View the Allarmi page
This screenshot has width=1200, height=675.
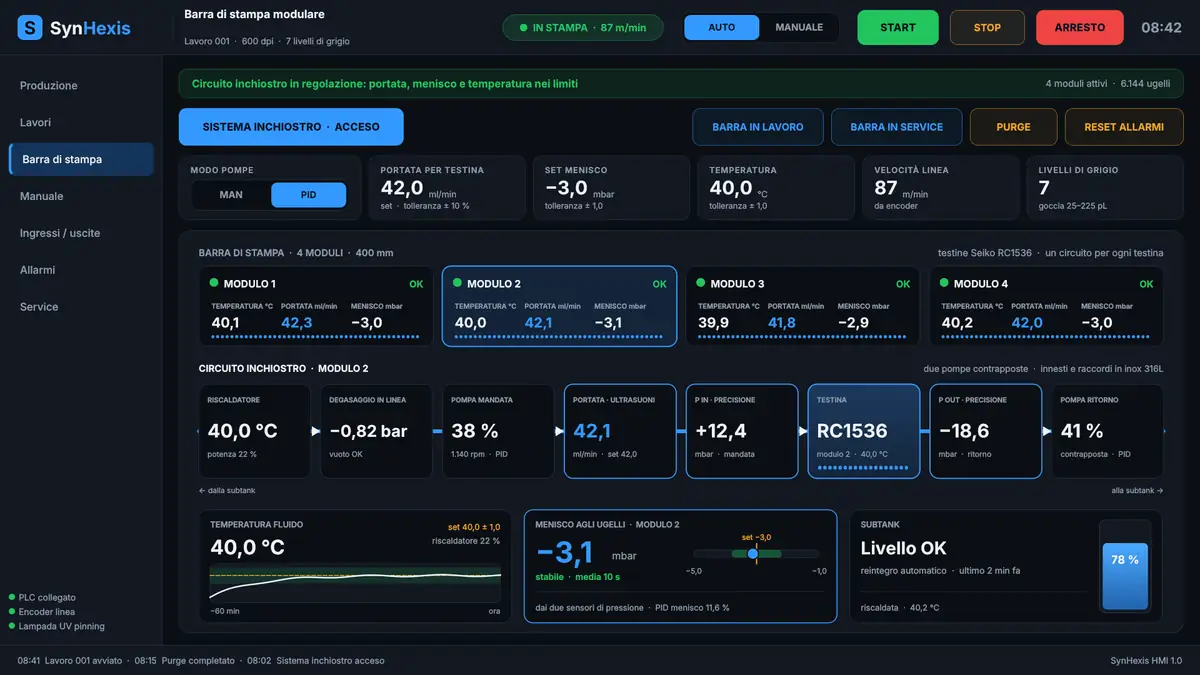(x=81, y=270)
